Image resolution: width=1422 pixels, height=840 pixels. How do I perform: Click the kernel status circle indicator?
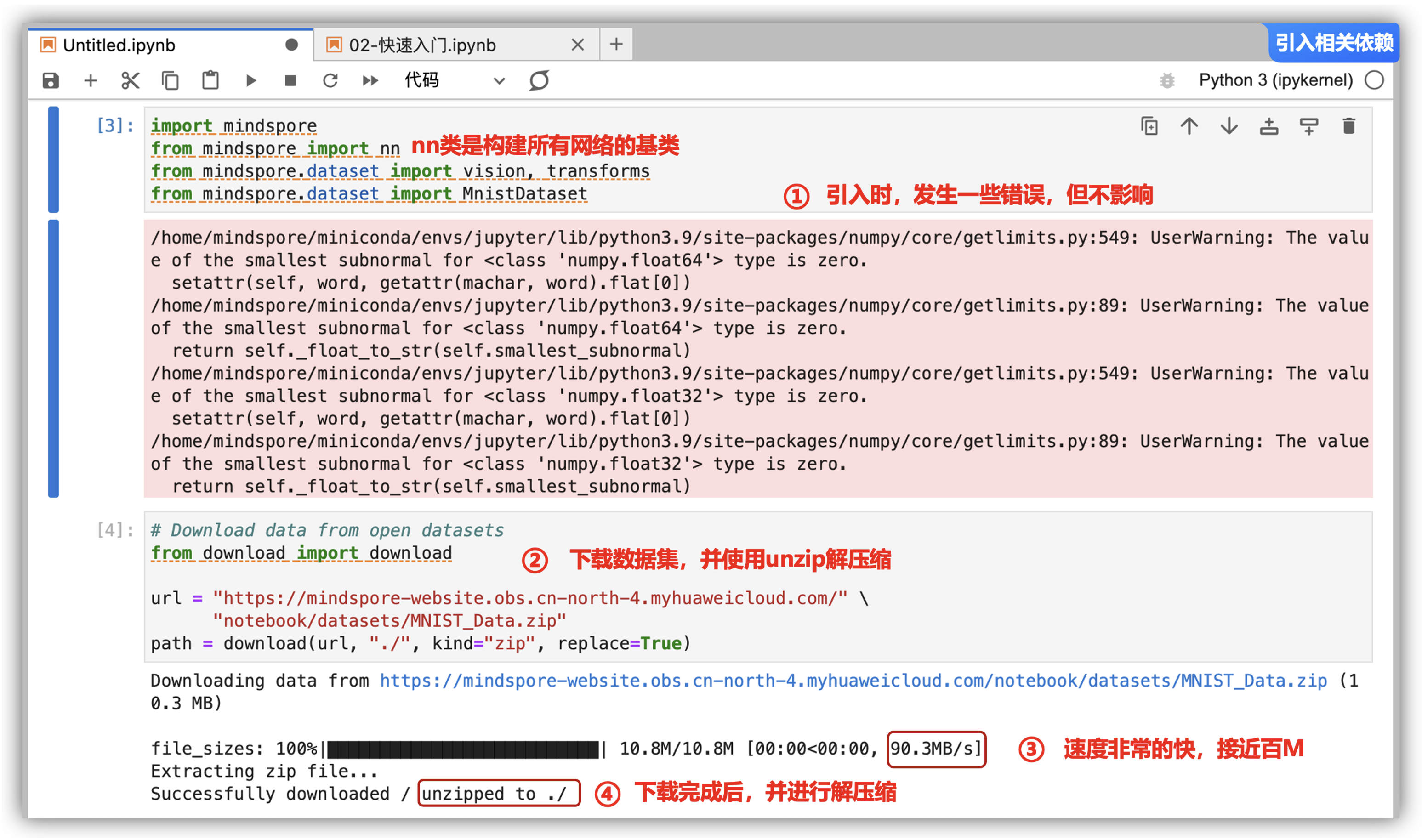tap(1374, 80)
